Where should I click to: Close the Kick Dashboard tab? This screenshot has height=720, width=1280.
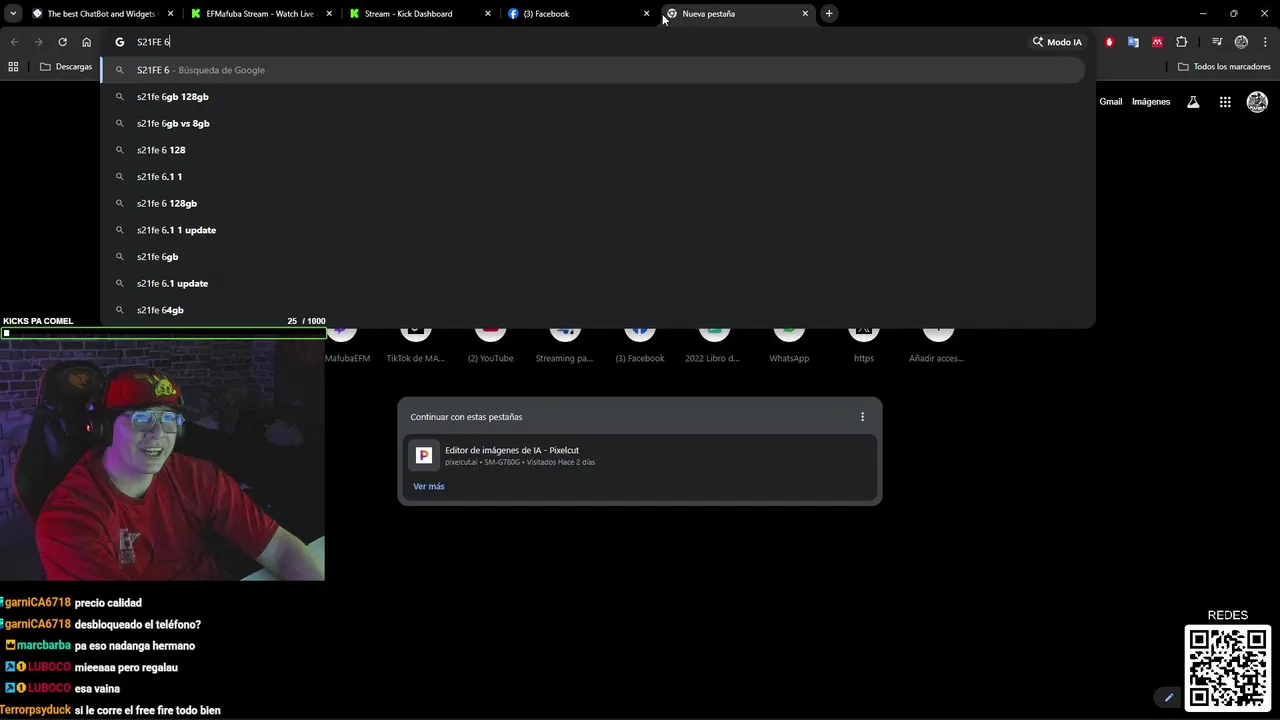488,14
